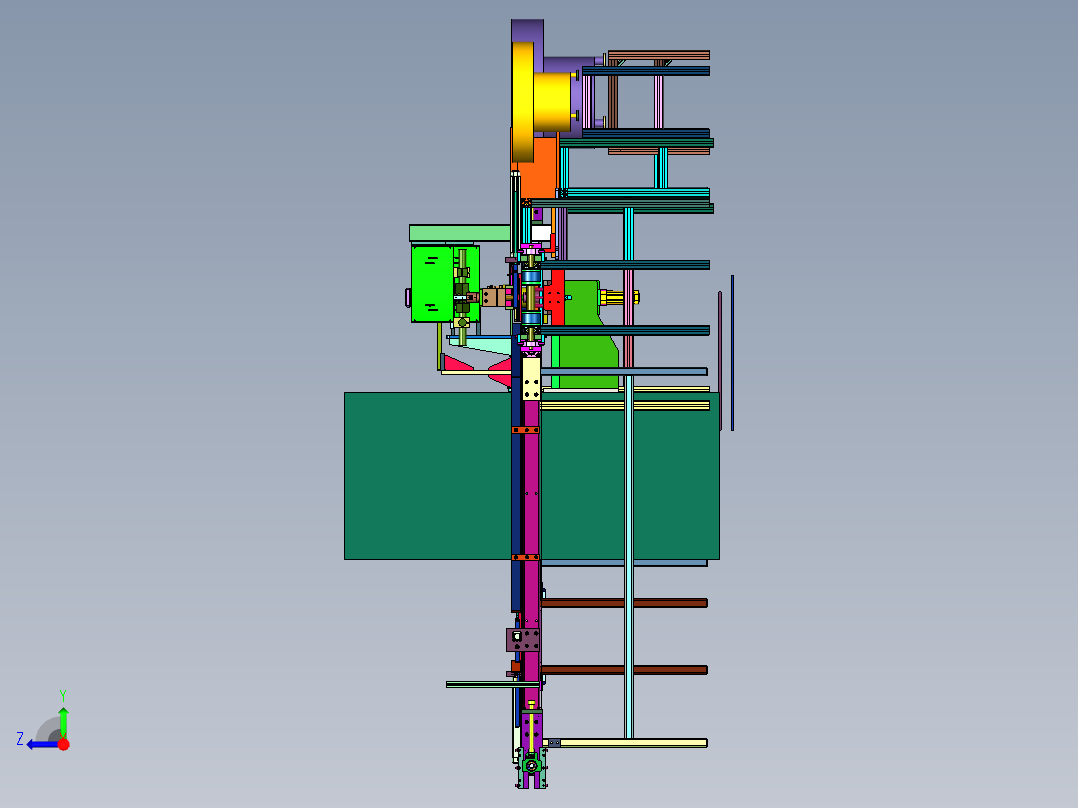
Task: Click the yellow bolt beside the green body
Action: coord(620,297)
